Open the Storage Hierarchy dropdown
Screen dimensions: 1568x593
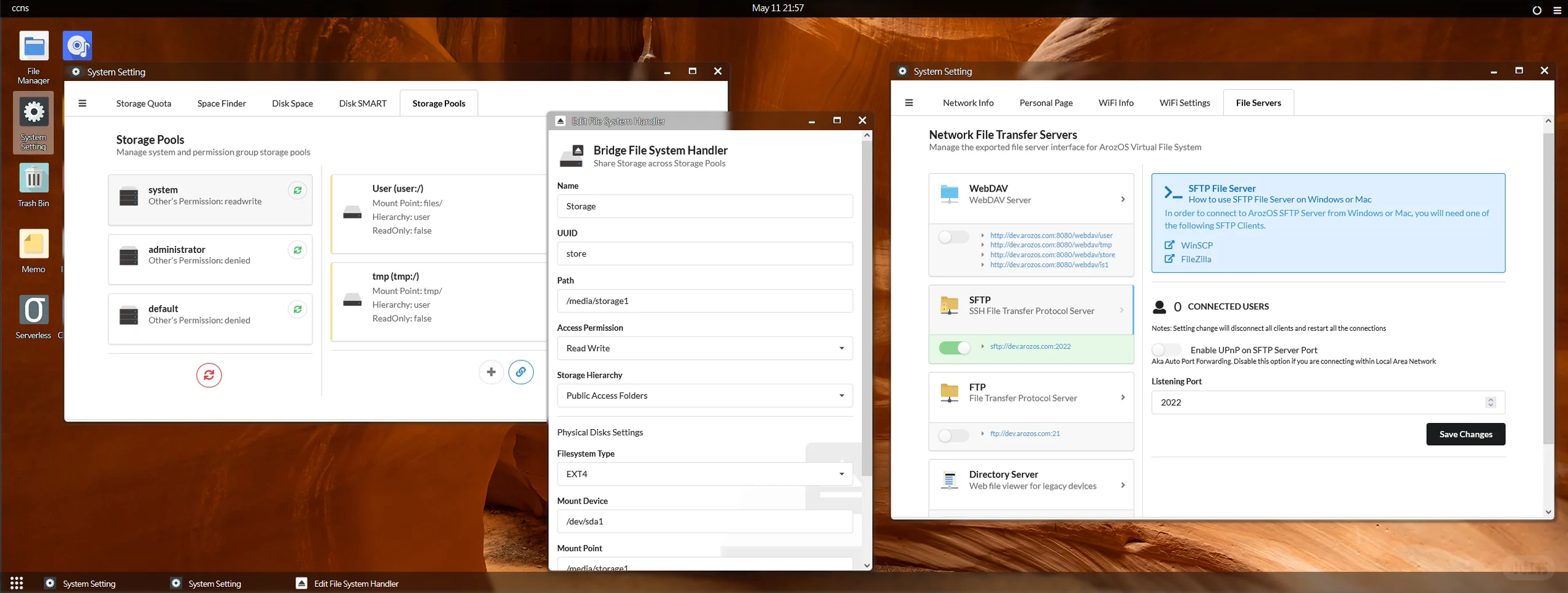point(704,395)
